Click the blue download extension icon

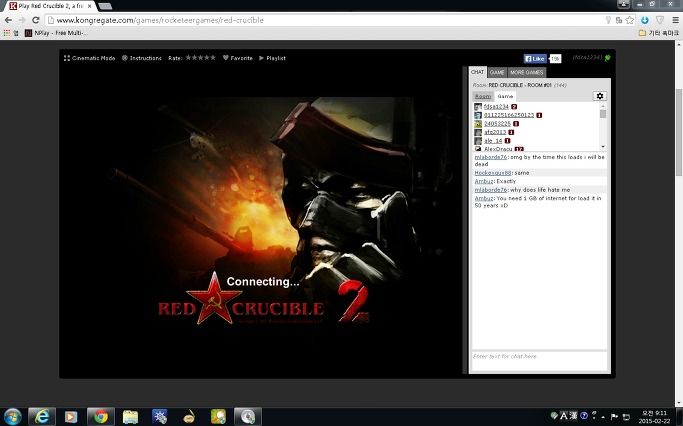click(645, 20)
